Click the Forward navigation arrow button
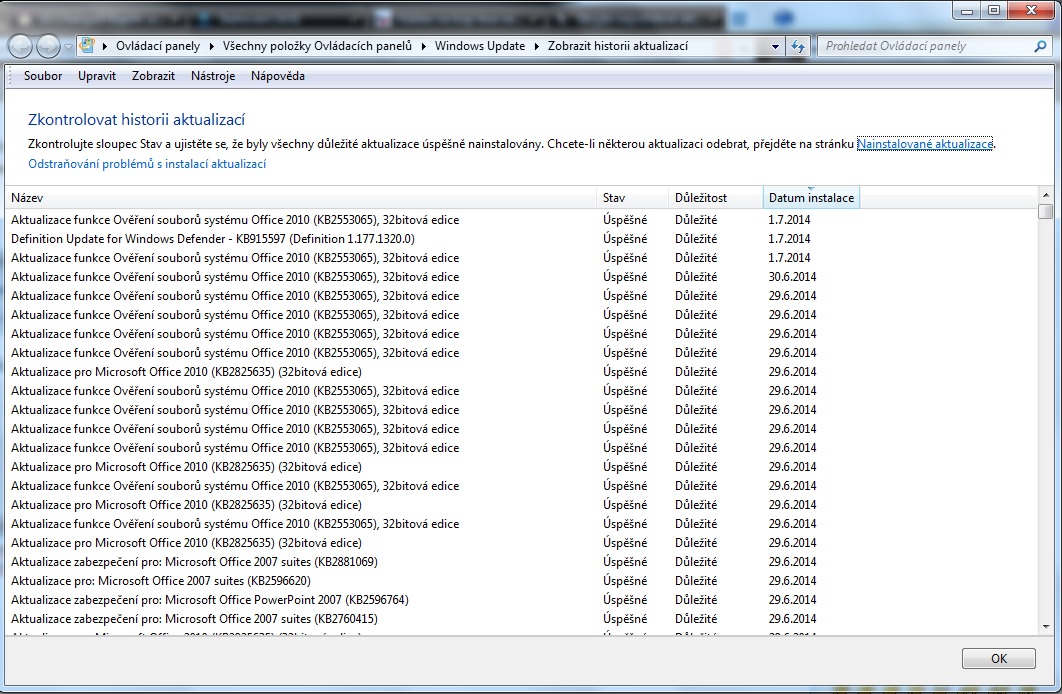This screenshot has height=694, width=1062. pos(48,46)
